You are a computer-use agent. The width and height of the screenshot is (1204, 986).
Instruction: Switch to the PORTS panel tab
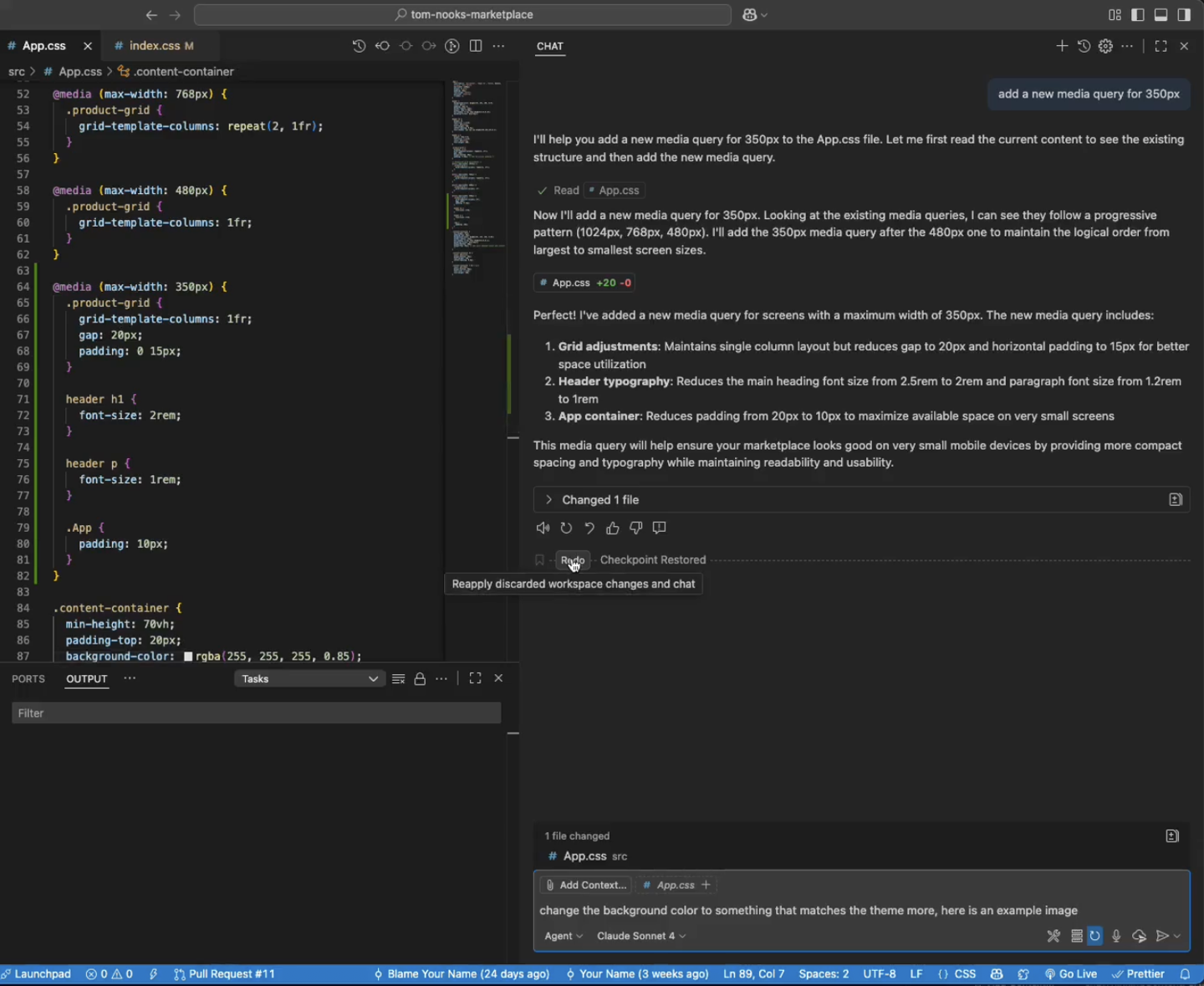click(x=28, y=679)
